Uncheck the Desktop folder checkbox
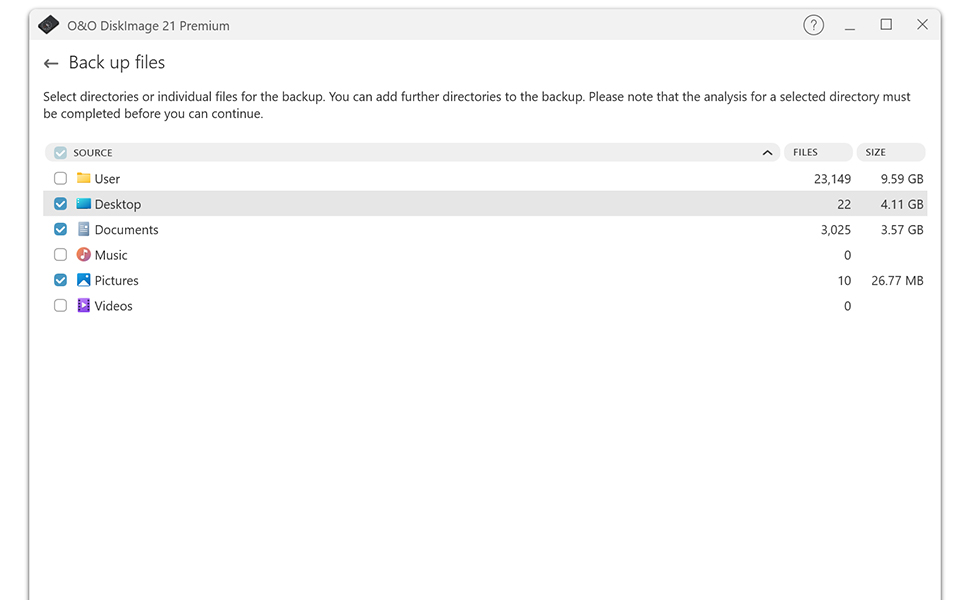 [61, 204]
